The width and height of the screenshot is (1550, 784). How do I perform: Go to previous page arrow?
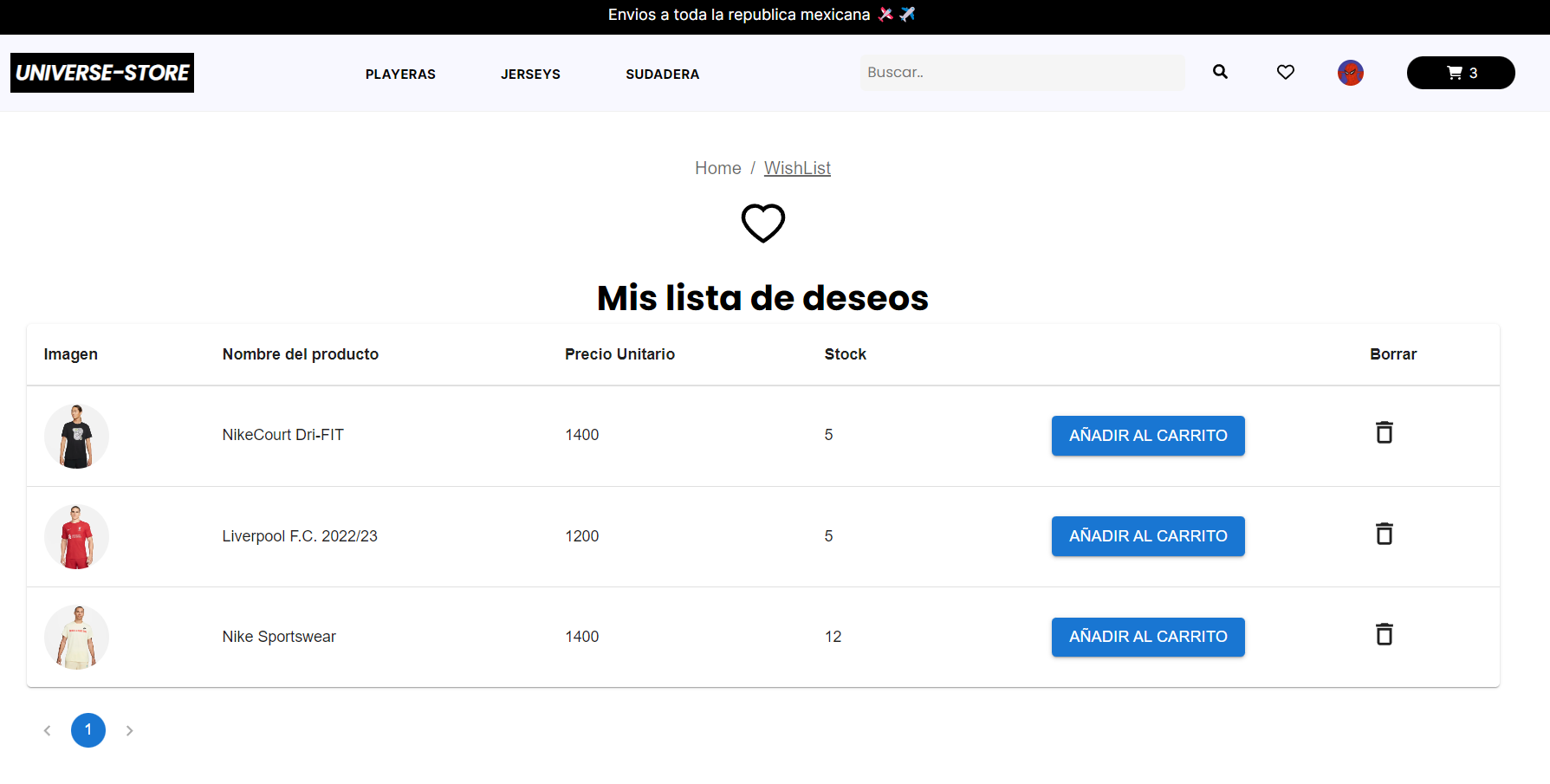[x=48, y=730]
